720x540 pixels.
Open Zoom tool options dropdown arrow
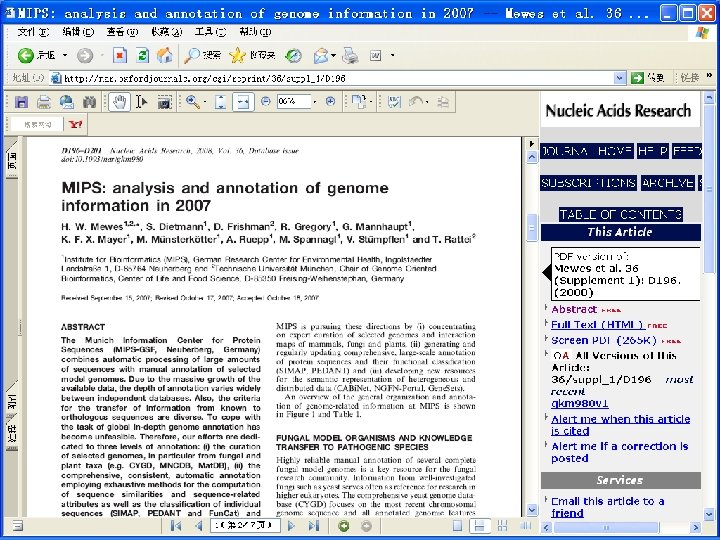click(205, 102)
